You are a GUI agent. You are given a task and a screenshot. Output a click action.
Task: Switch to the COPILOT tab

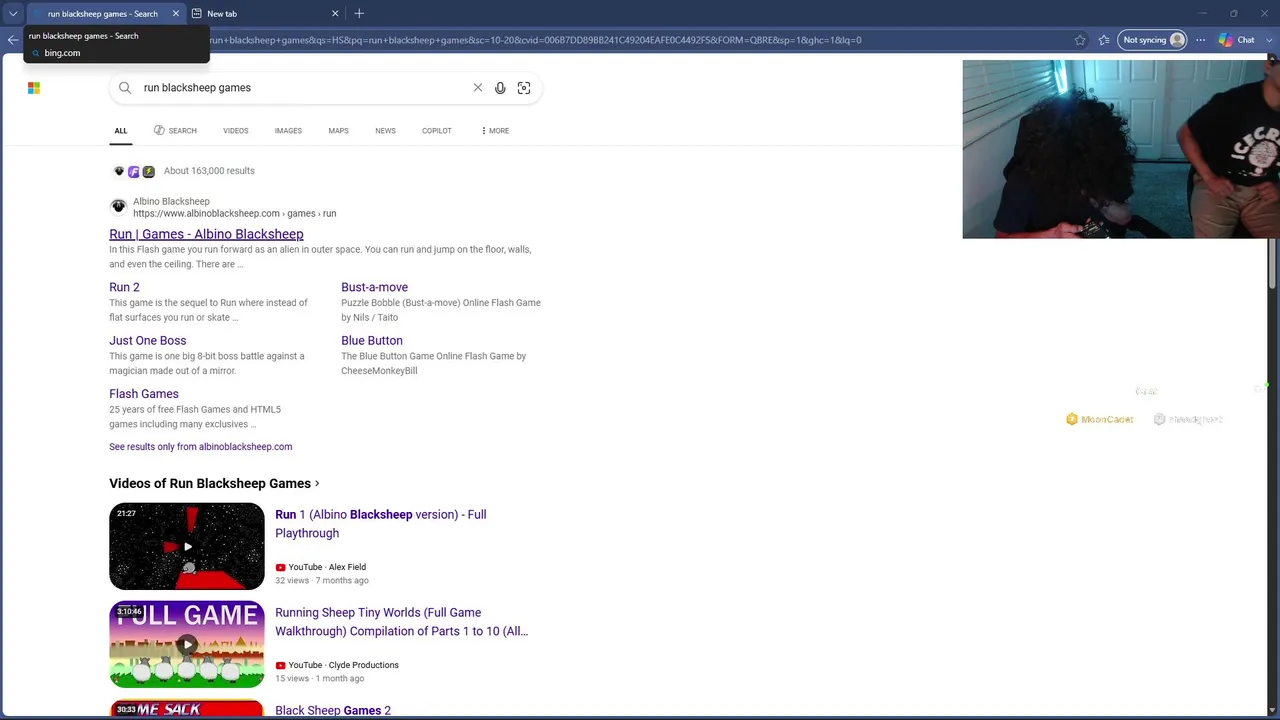(437, 131)
